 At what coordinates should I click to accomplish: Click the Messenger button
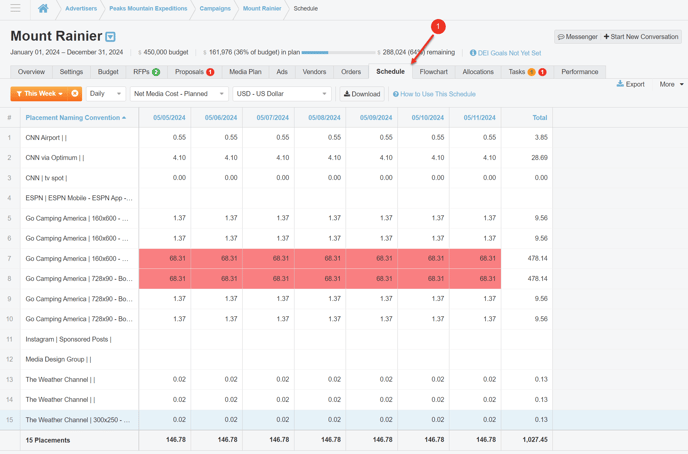coord(577,37)
